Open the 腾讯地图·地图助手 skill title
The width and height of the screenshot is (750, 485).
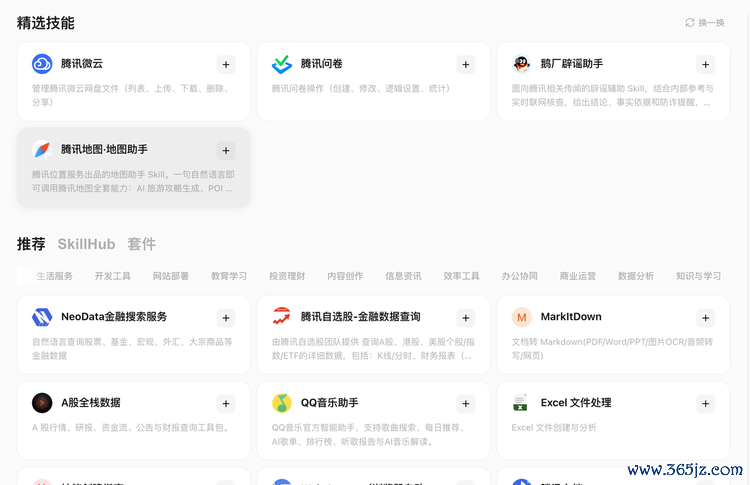click(104, 149)
